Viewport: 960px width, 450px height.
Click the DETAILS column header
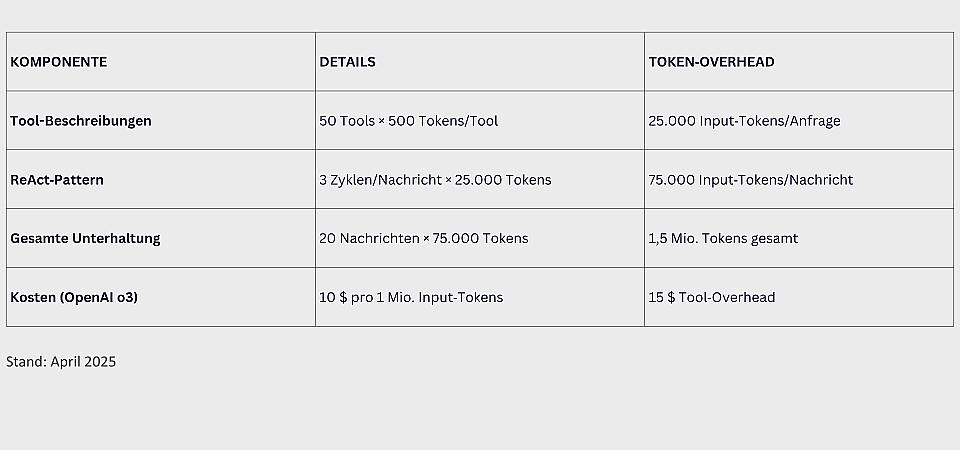(347, 62)
